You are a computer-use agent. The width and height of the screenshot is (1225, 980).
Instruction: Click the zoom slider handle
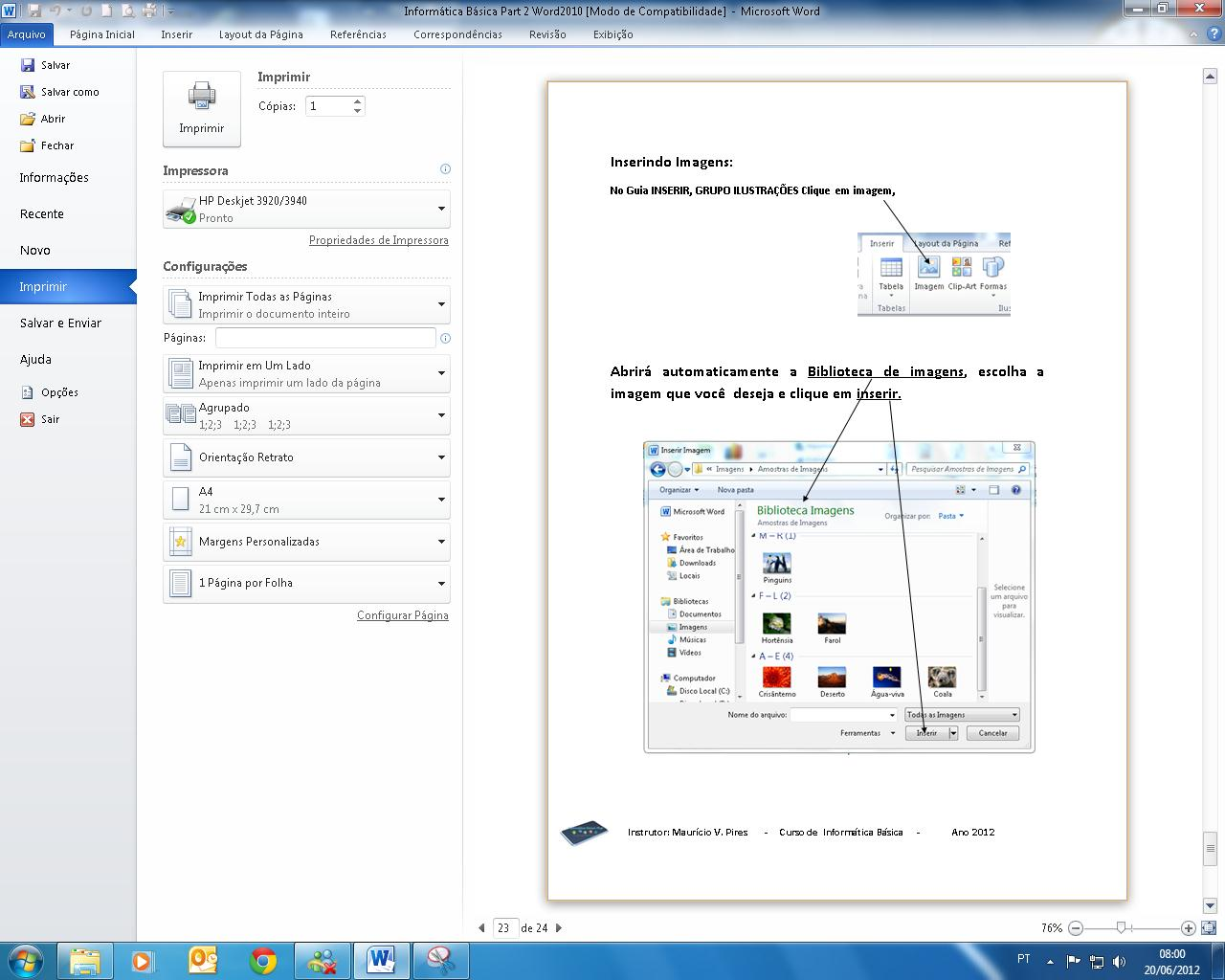[x=1122, y=927]
